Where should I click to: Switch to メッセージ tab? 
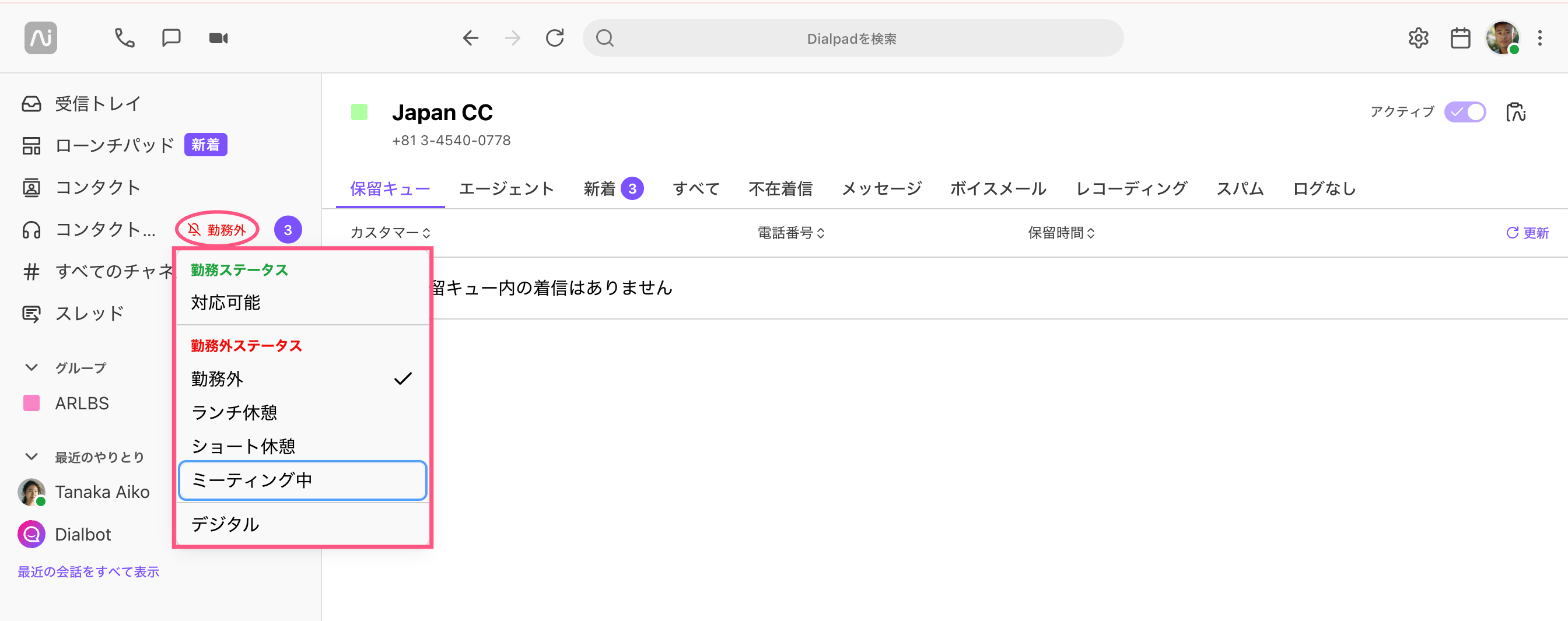click(881, 189)
